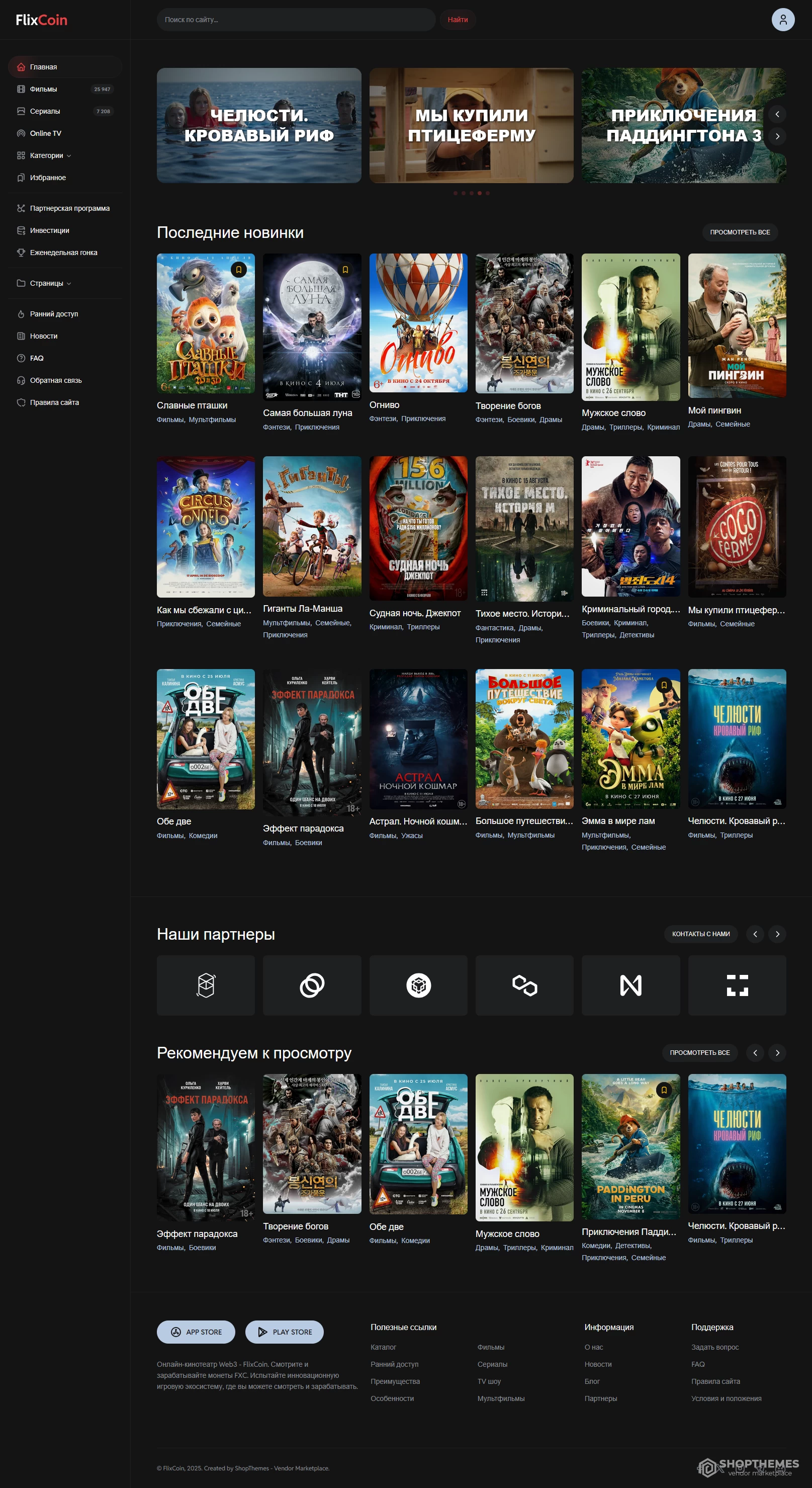The width and height of the screenshot is (812, 1488).
Task: Toggle bookmark on Самая большая луна poster
Action: tap(345, 269)
